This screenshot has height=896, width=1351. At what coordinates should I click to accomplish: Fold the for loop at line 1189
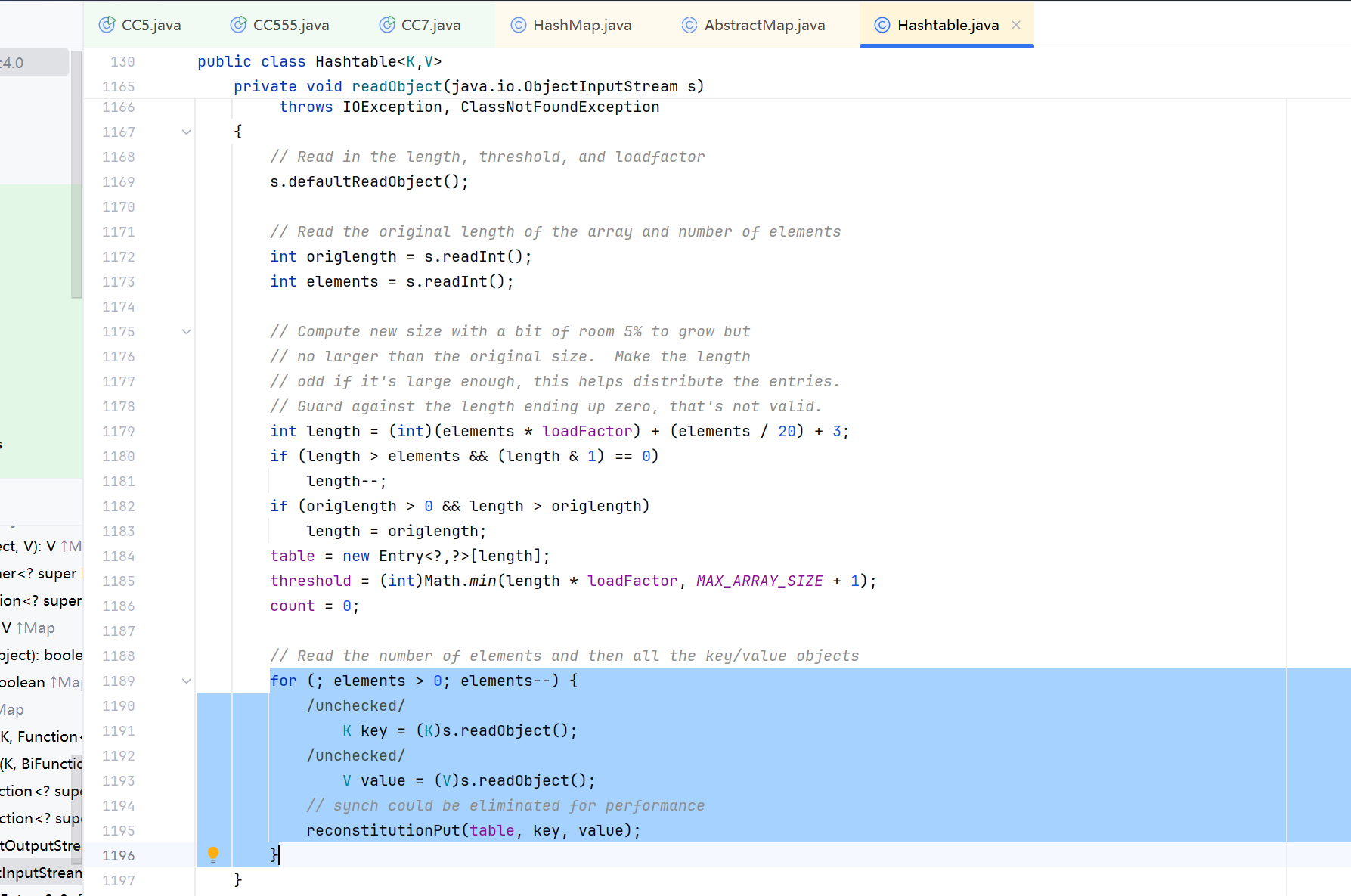tap(186, 681)
